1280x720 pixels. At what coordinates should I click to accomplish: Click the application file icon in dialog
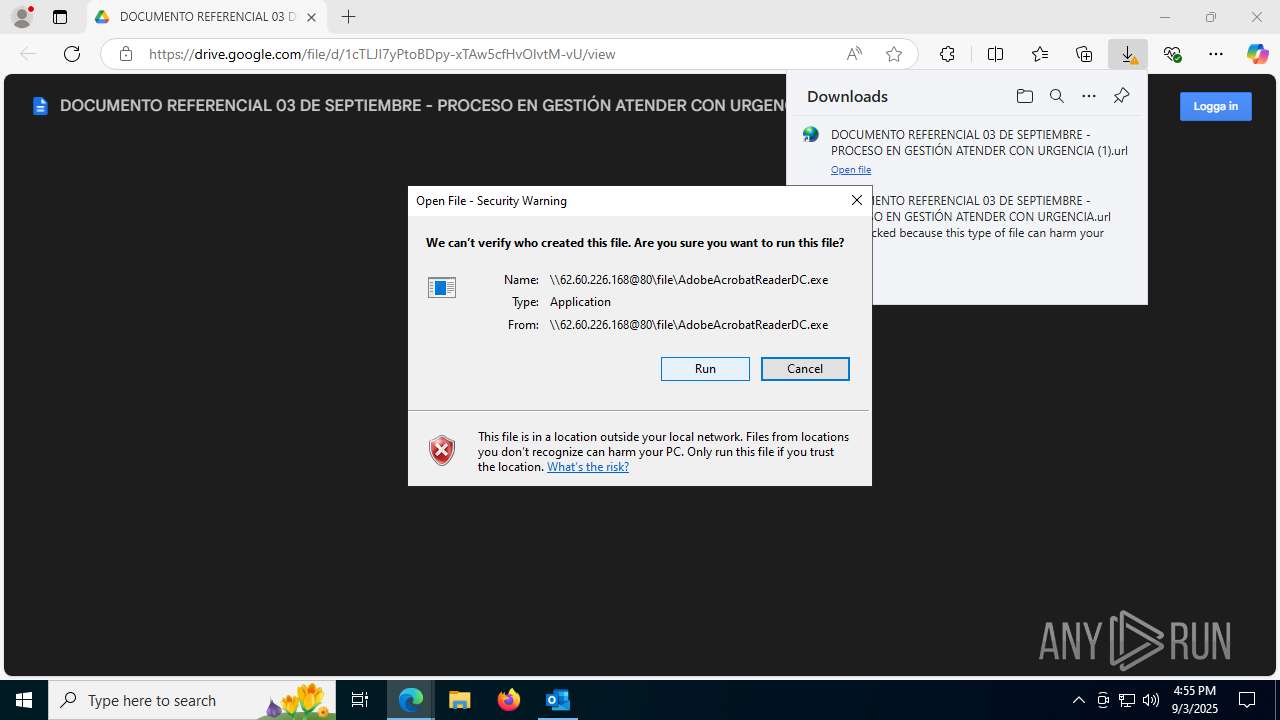tap(442, 288)
